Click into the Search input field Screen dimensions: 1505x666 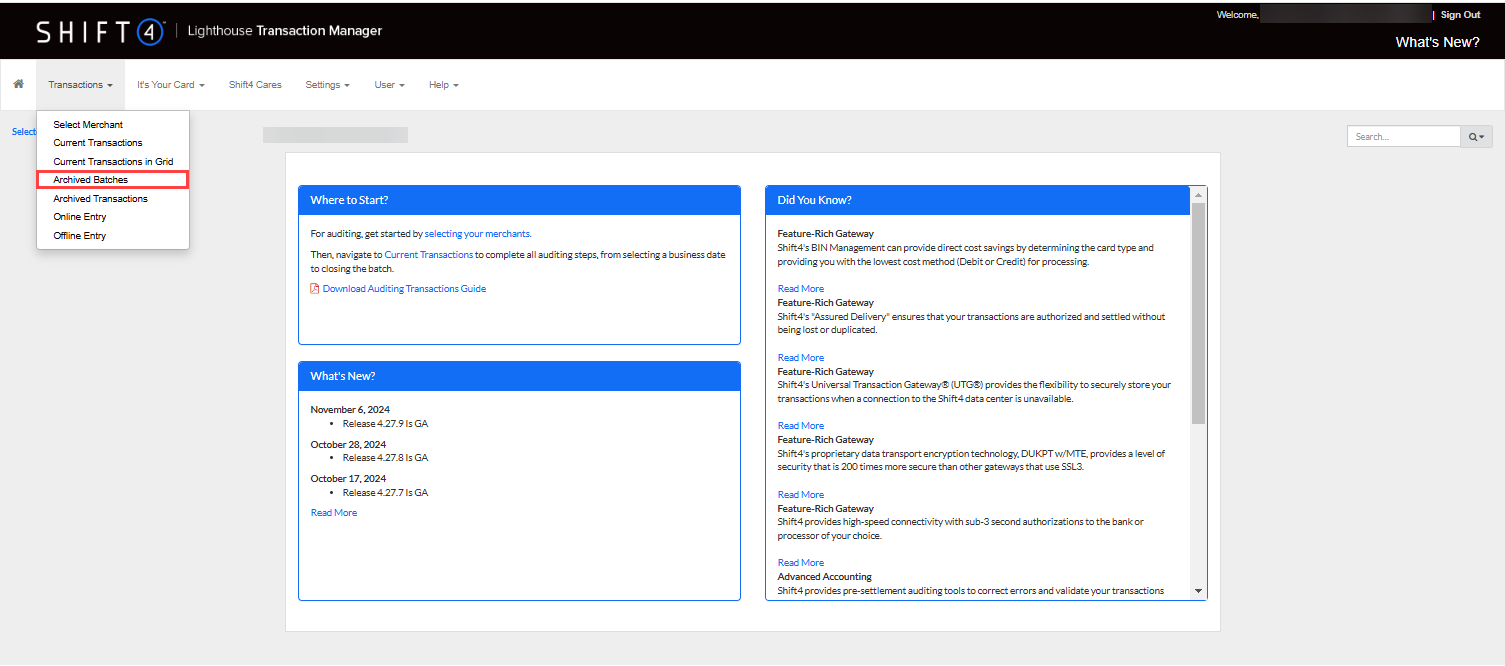(1403, 136)
